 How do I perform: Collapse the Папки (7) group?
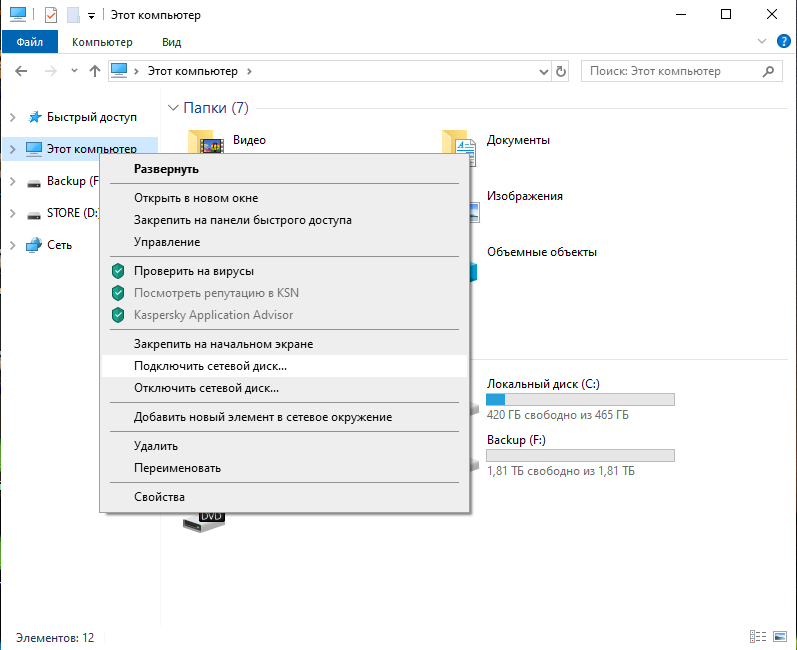[x=173, y=108]
